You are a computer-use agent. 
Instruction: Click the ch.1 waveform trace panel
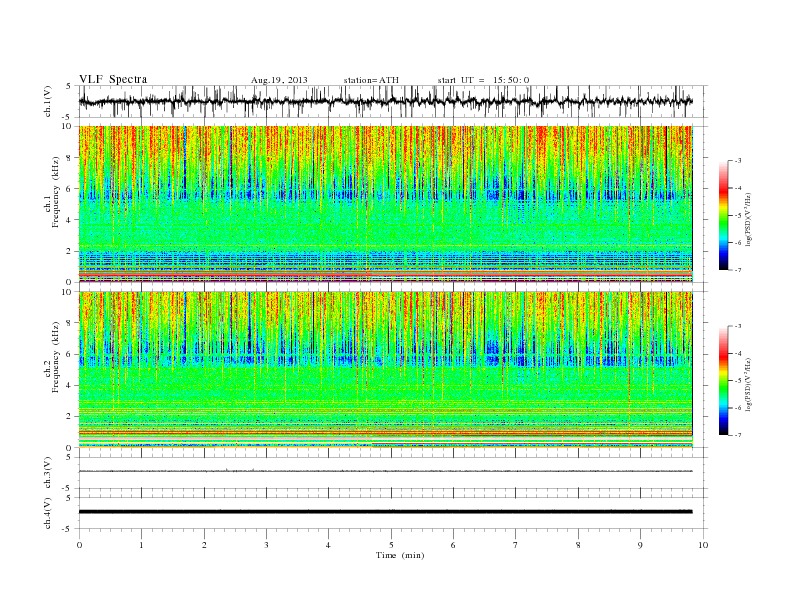pyautogui.click(x=393, y=101)
